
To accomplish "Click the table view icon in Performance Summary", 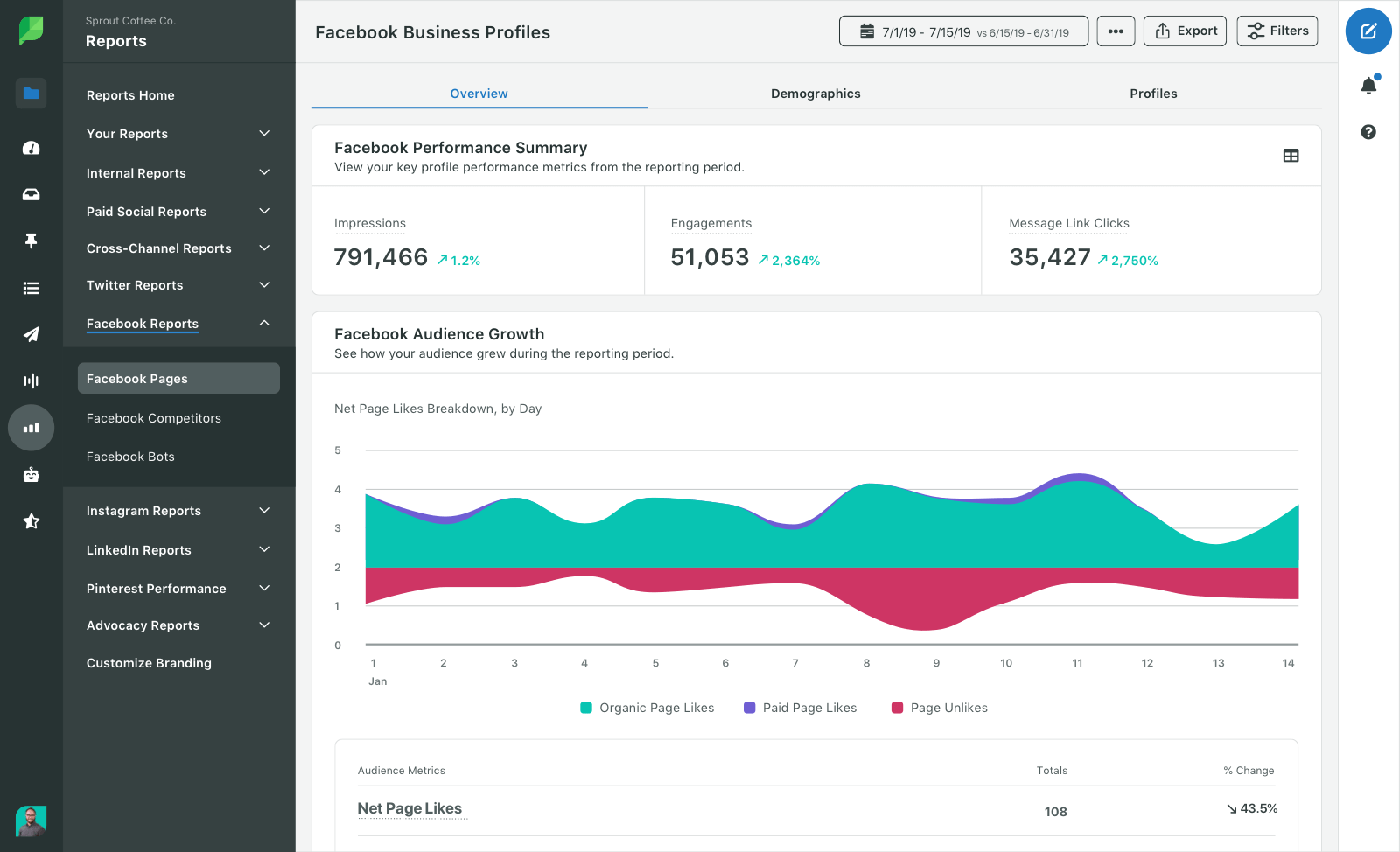I will pos(1291,156).
